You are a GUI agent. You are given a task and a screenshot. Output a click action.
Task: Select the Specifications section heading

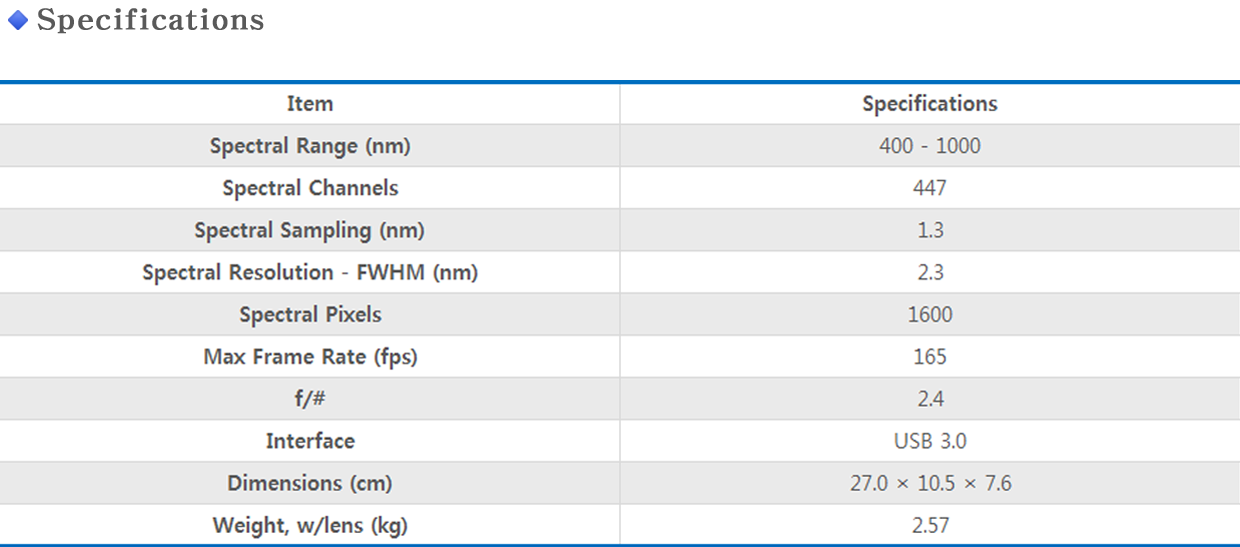coord(150,20)
